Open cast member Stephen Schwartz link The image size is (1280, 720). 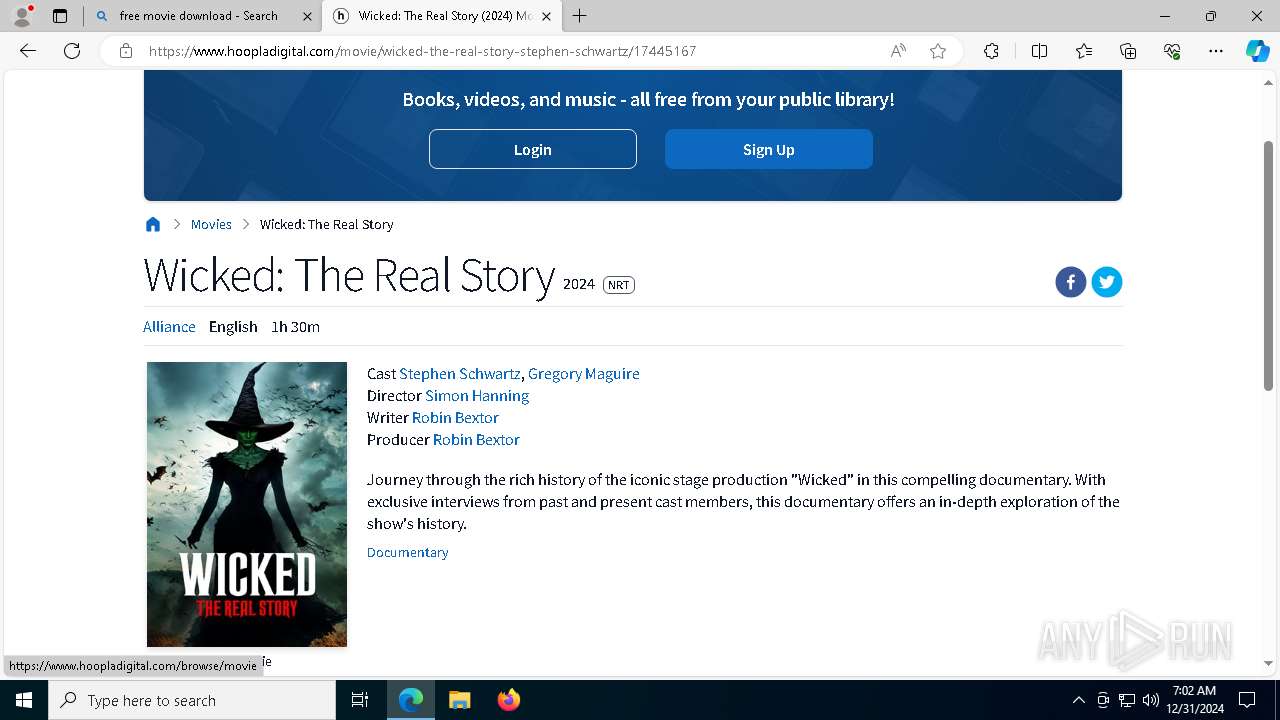point(460,374)
